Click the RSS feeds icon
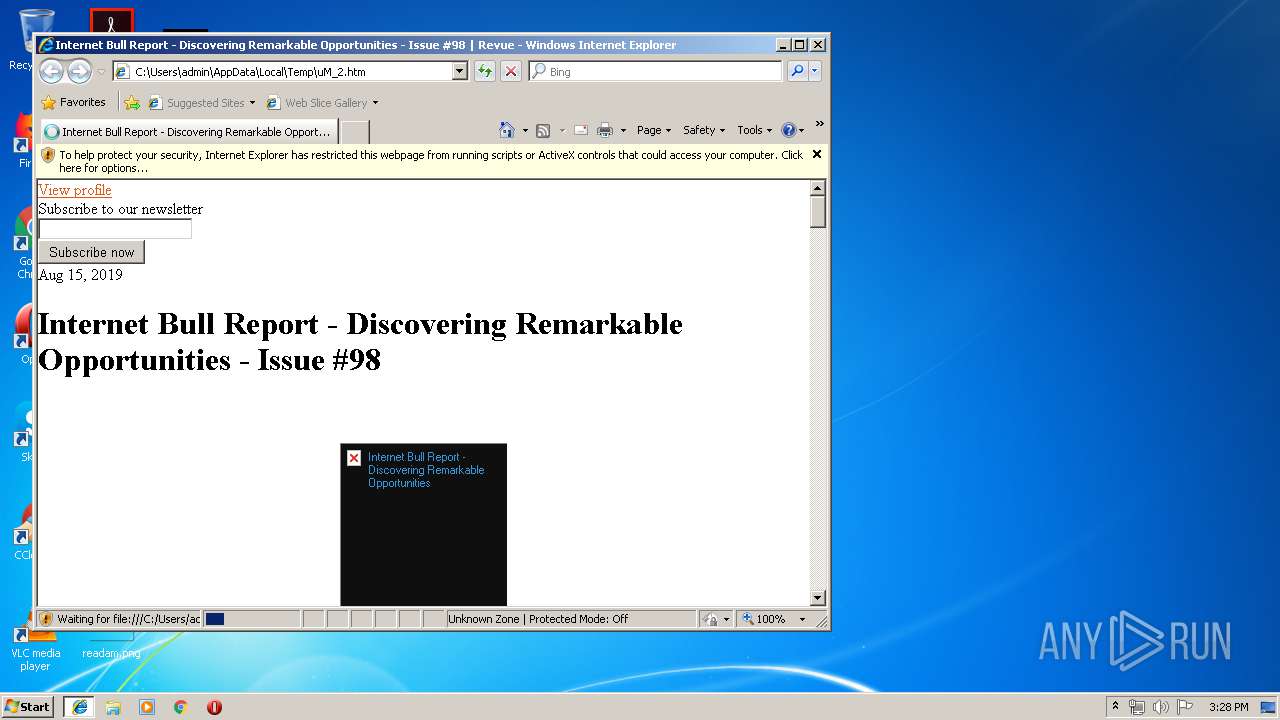Viewport: 1280px width, 720px height. tap(543, 130)
